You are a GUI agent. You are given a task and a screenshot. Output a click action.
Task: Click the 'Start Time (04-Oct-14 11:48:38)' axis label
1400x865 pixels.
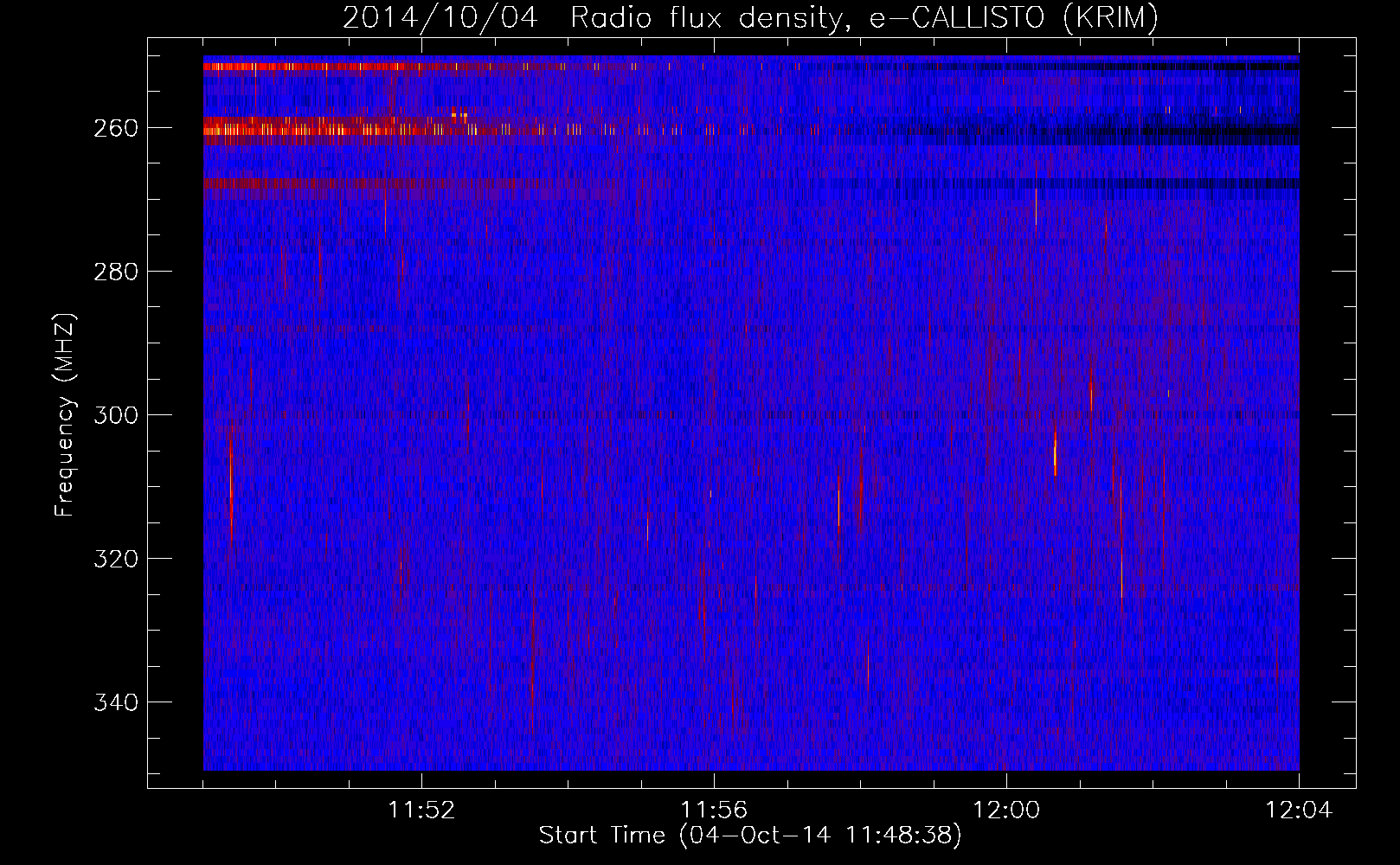(750, 836)
